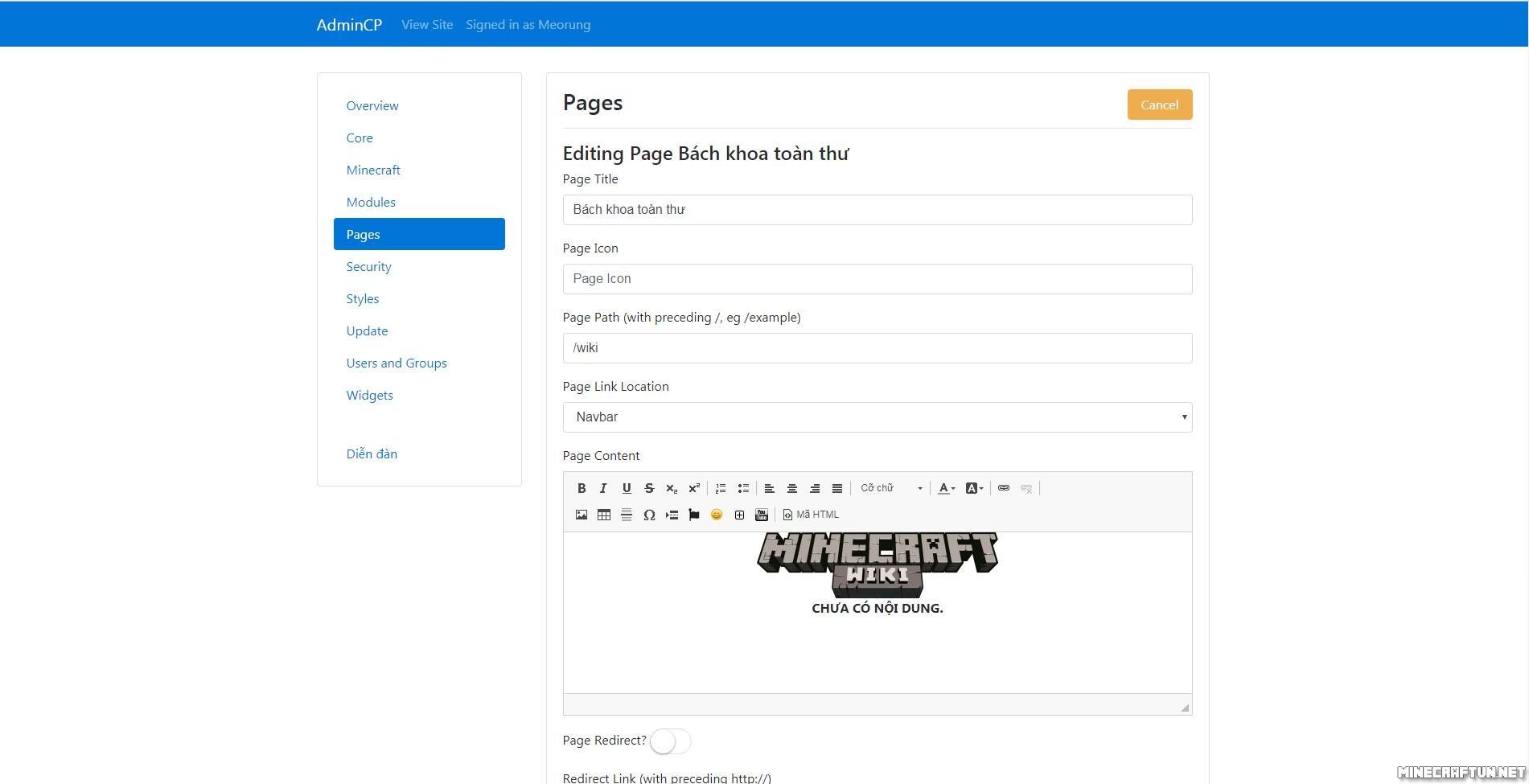1529x784 pixels.
Task: Insert a numbered list
Action: (721, 488)
